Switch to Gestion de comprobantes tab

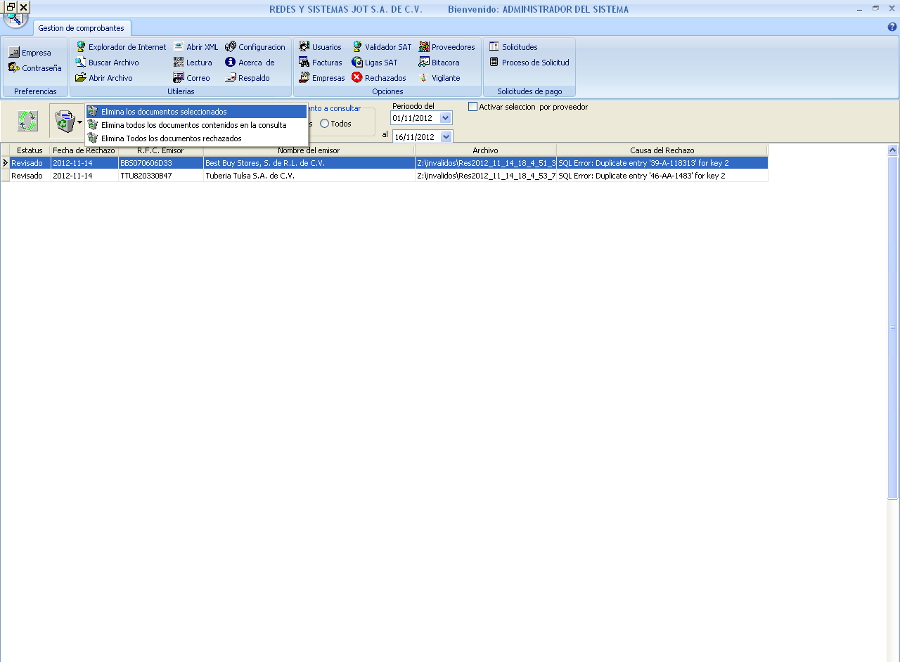point(79,28)
